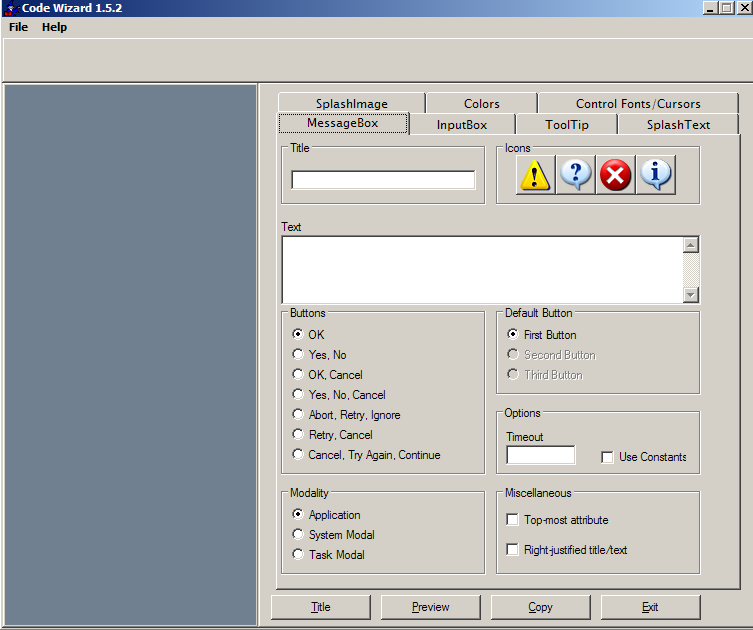Screen dimensions: 753x630
Task: Click the Title button at bottom
Action: [x=321, y=607]
